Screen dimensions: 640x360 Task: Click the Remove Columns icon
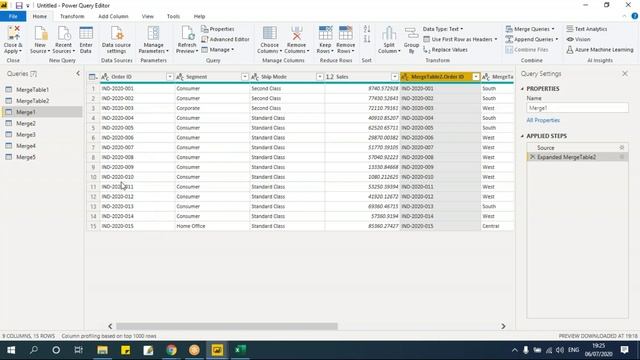[x=296, y=33]
